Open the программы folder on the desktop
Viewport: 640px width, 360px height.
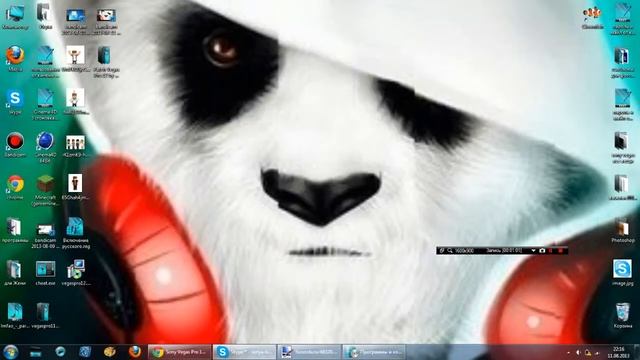pyautogui.click(x=14, y=231)
